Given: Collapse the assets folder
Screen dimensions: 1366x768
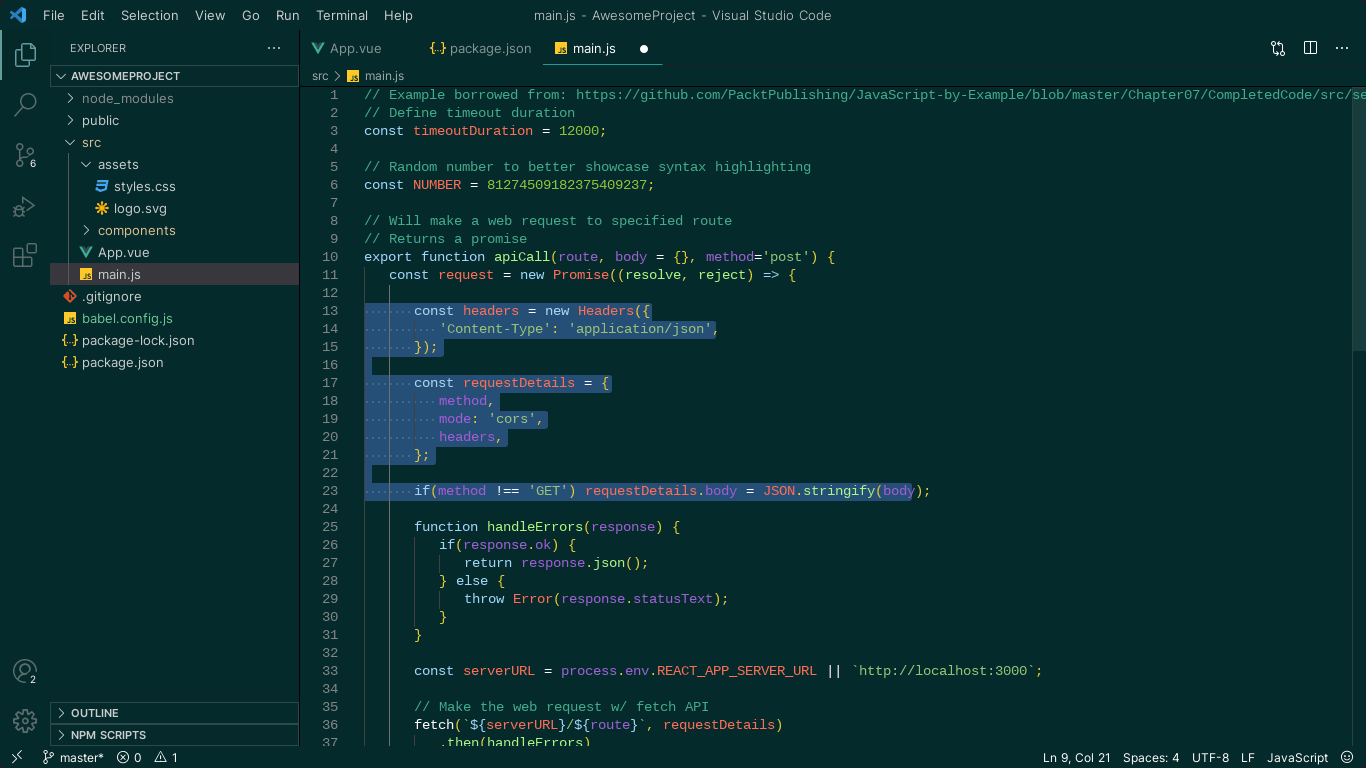Looking at the screenshot, I should [118, 164].
